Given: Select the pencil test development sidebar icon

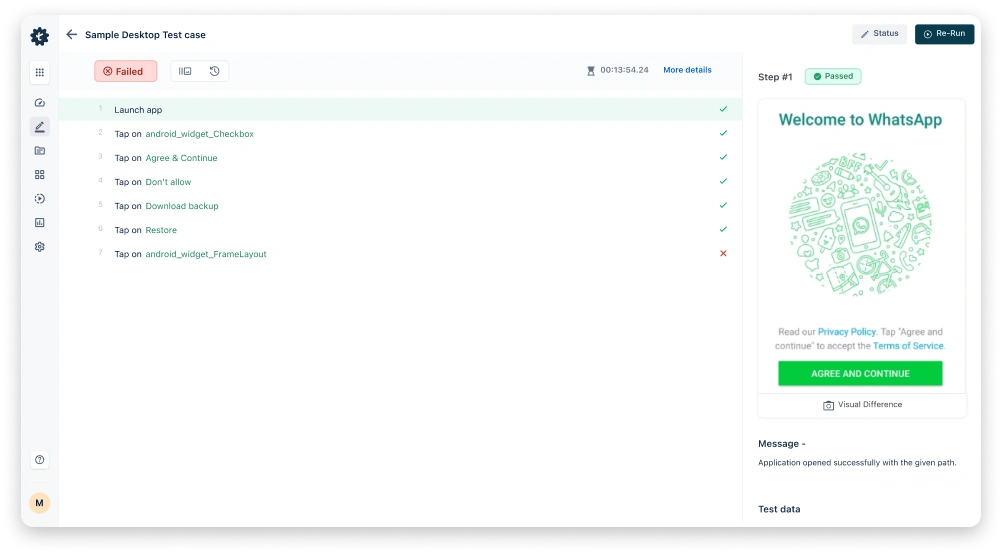Looking at the screenshot, I should (40, 127).
